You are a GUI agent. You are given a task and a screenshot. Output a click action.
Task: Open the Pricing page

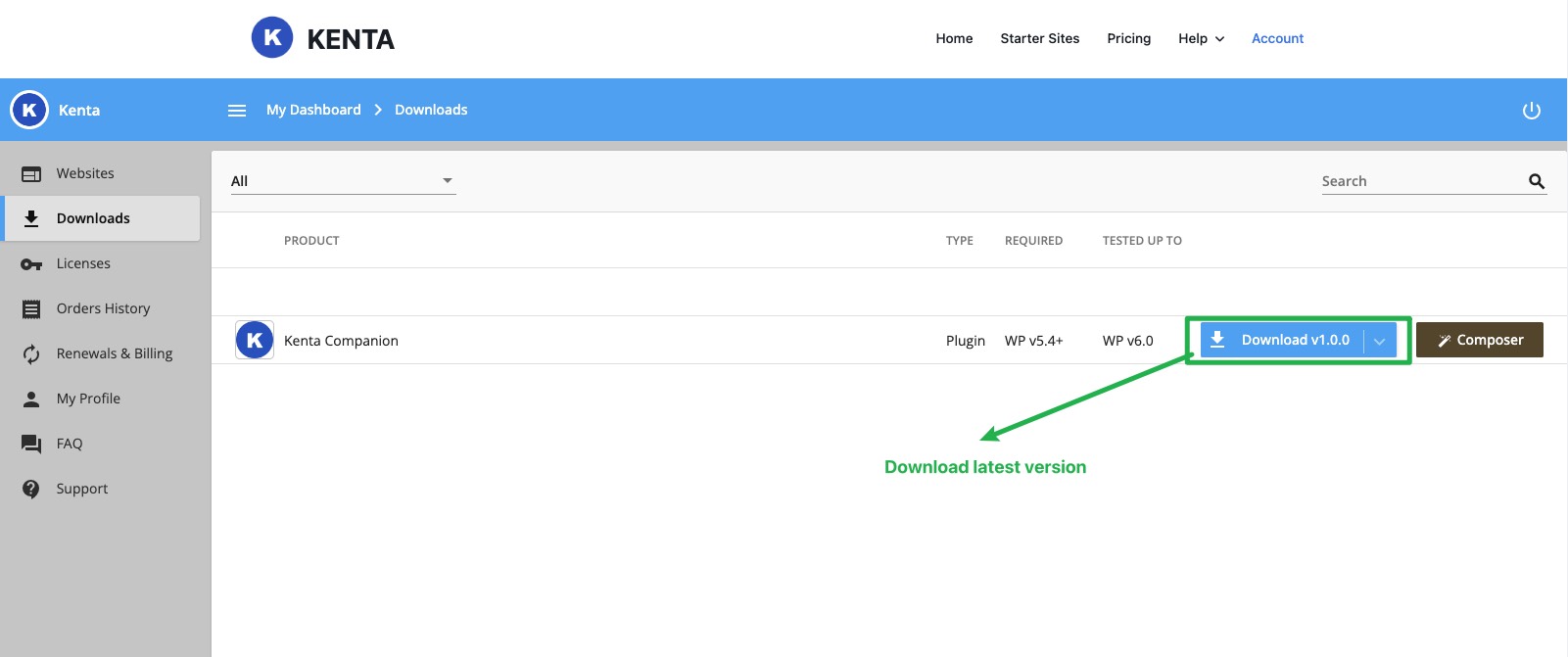pyautogui.click(x=1129, y=38)
